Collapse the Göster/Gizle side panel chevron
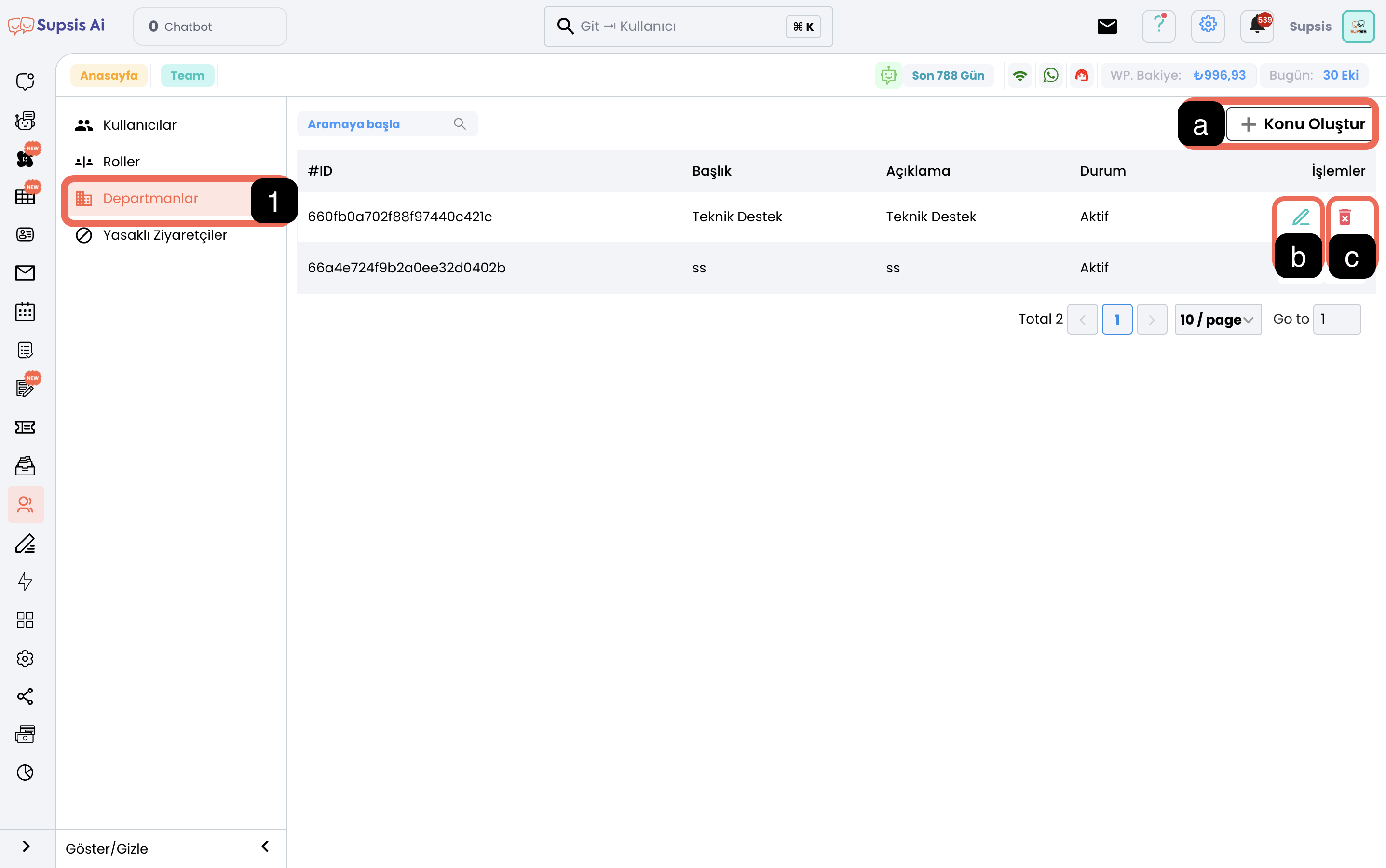1386x868 pixels. [x=265, y=847]
